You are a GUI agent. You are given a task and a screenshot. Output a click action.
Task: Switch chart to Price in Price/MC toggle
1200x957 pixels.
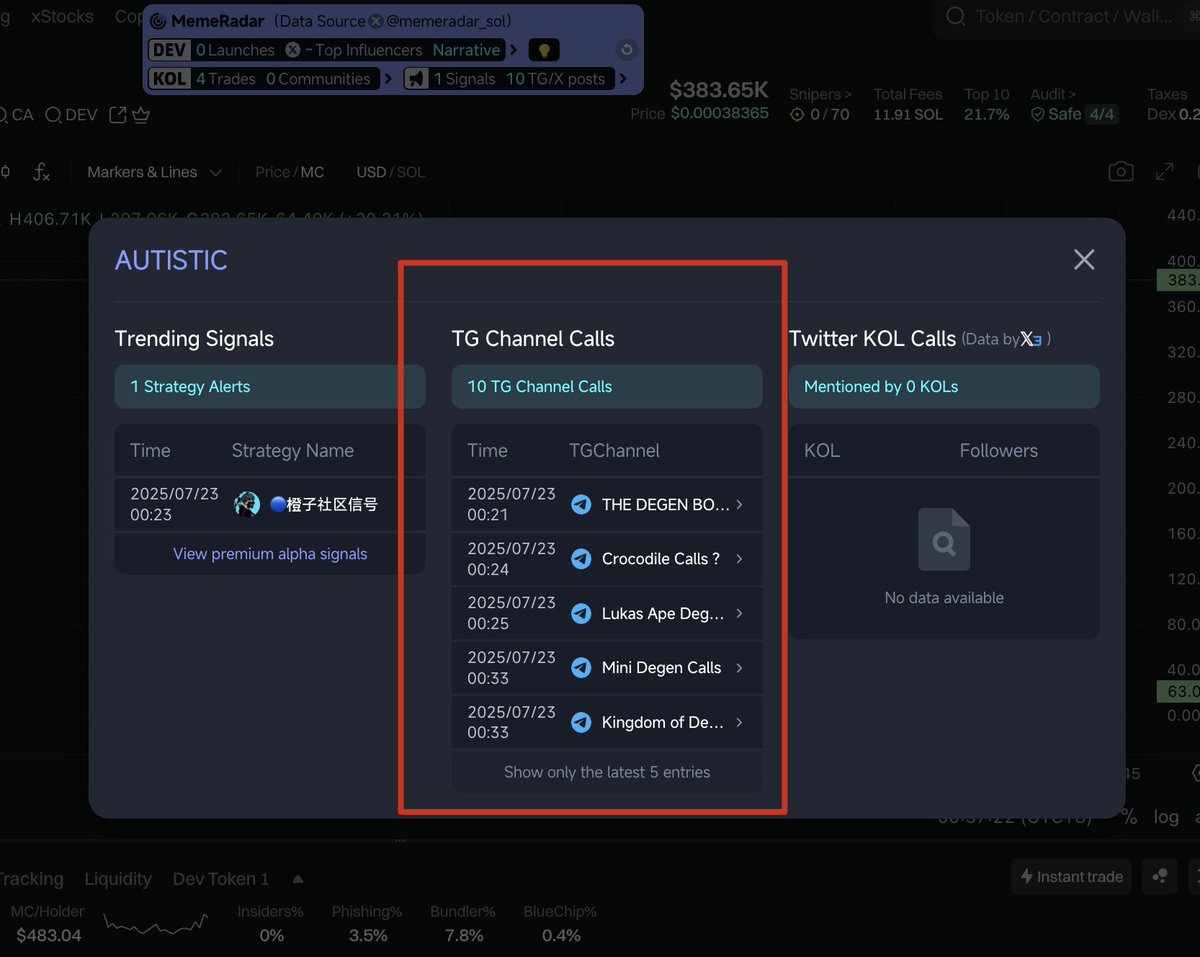(272, 172)
